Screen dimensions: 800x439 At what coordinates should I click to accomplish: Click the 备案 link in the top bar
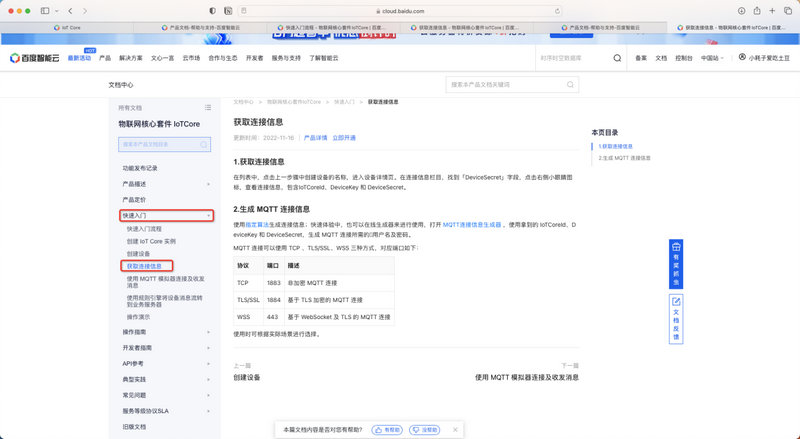click(641, 58)
